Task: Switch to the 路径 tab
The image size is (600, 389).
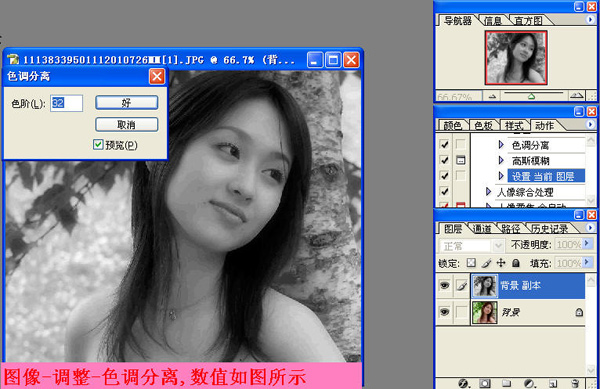Action: [x=510, y=229]
